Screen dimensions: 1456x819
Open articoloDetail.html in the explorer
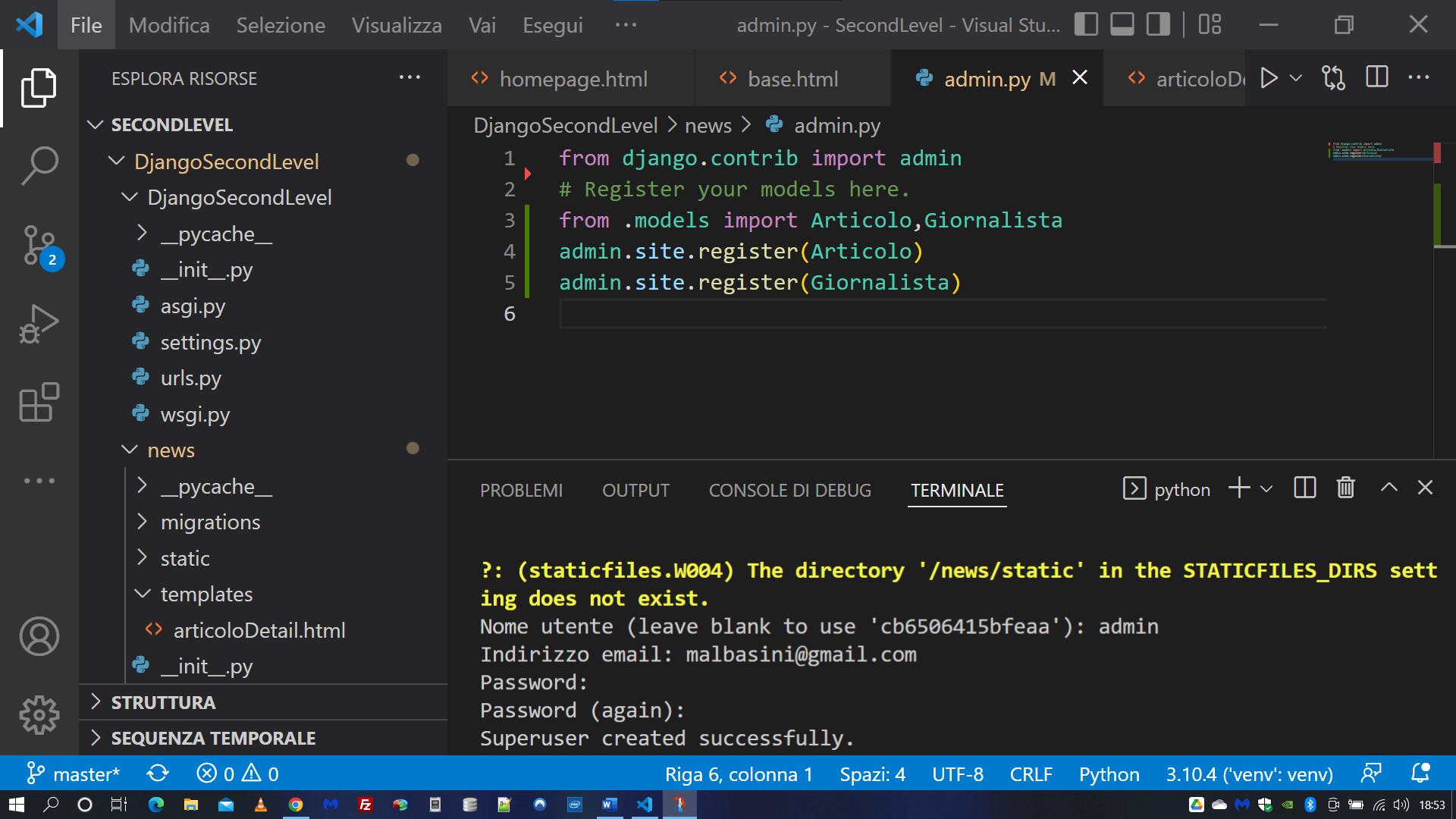pyautogui.click(x=262, y=630)
